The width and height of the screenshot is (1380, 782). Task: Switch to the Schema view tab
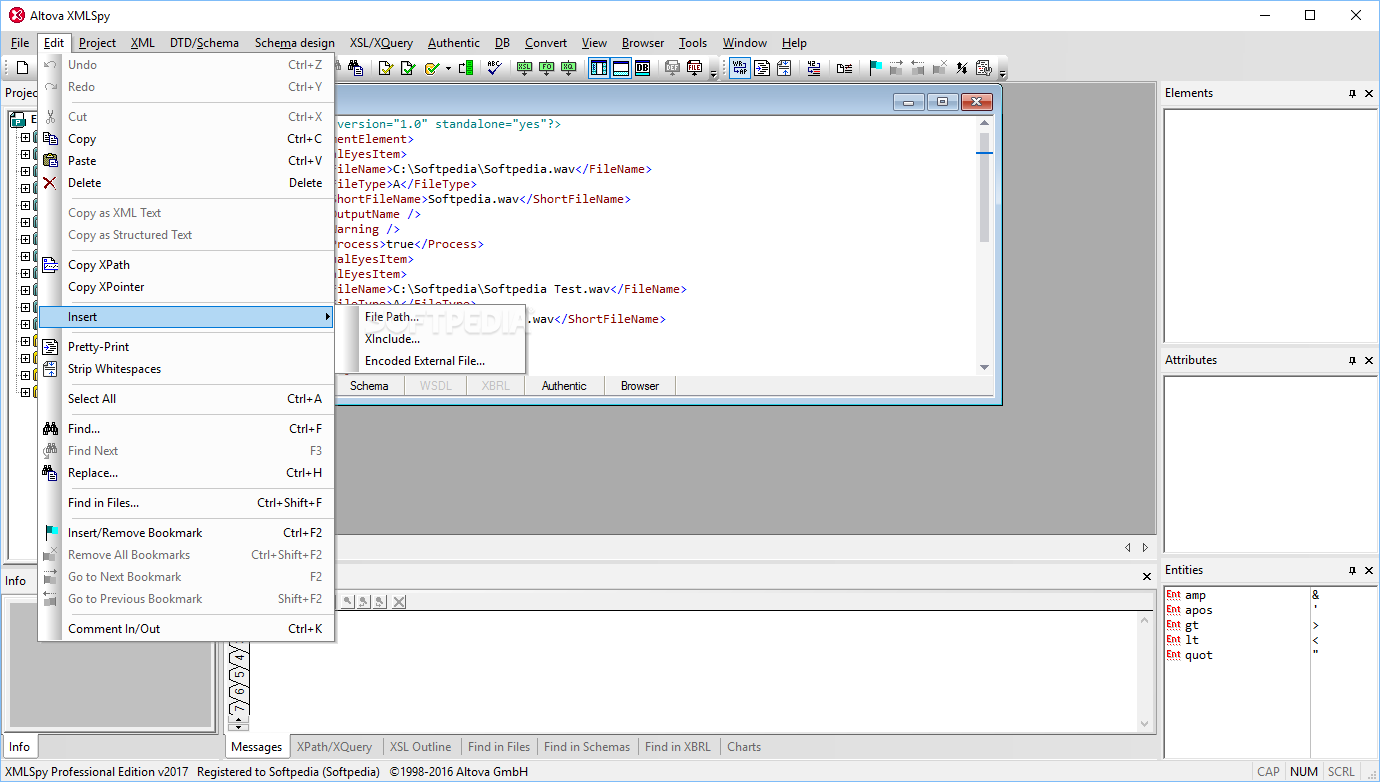pyautogui.click(x=369, y=386)
